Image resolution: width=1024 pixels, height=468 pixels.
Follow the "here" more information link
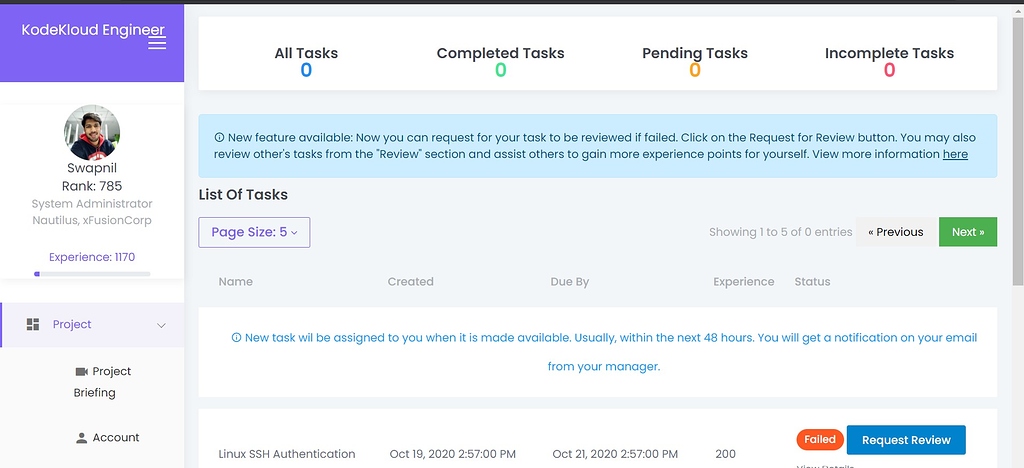coord(955,154)
